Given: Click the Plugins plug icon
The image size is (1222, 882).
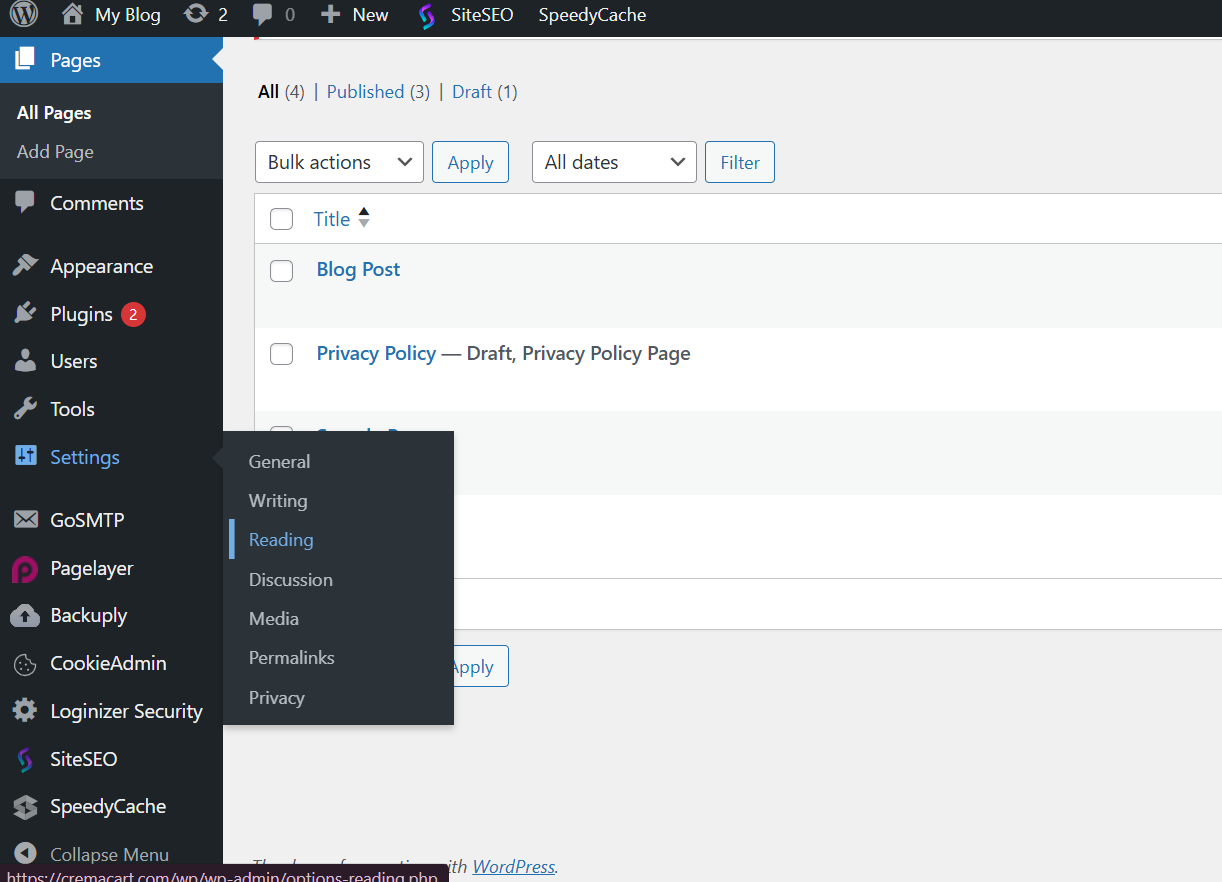Looking at the screenshot, I should pos(25,314).
